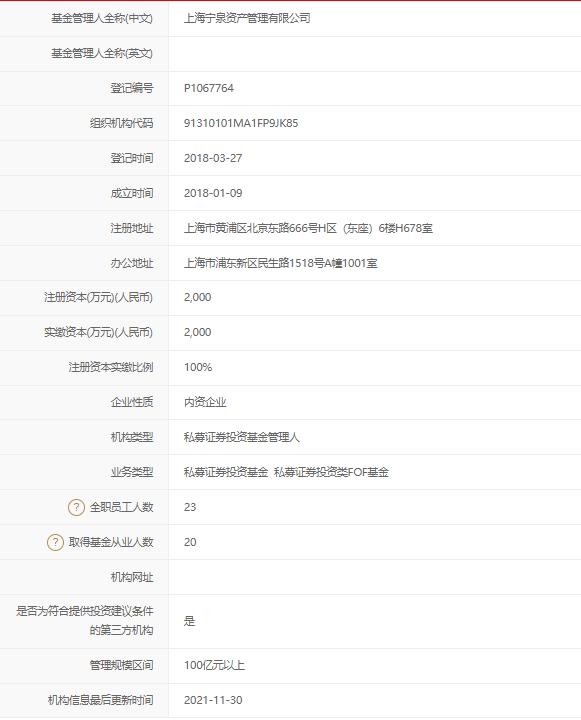Click the help icon beside 取得基金从业人数
This screenshot has height=720, width=581.
tap(55, 542)
